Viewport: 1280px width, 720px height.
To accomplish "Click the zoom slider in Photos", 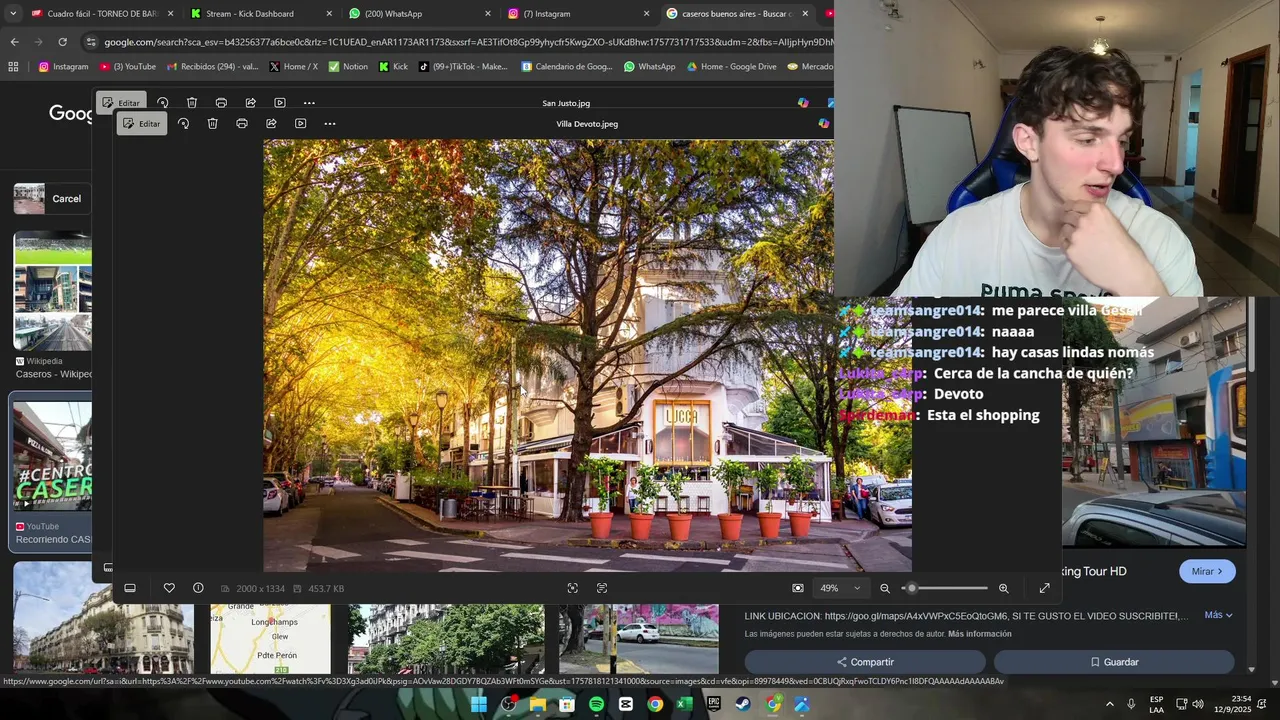I will pos(945,589).
